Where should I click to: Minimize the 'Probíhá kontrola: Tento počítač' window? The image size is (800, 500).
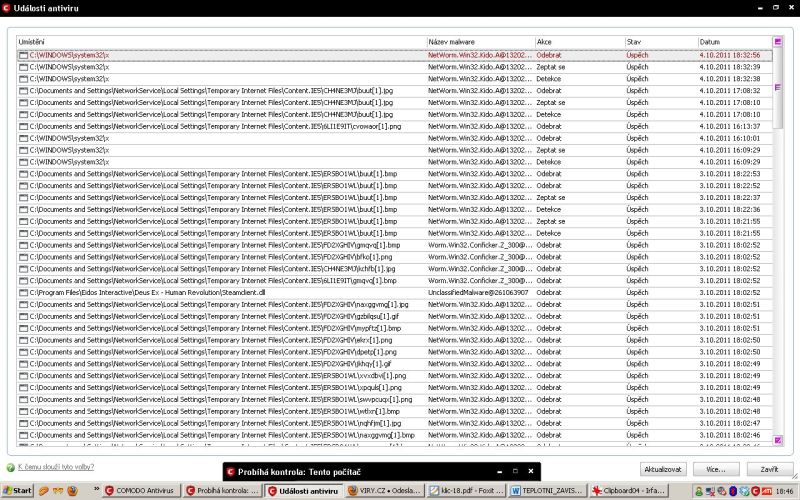pyautogui.click(x=499, y=471)
